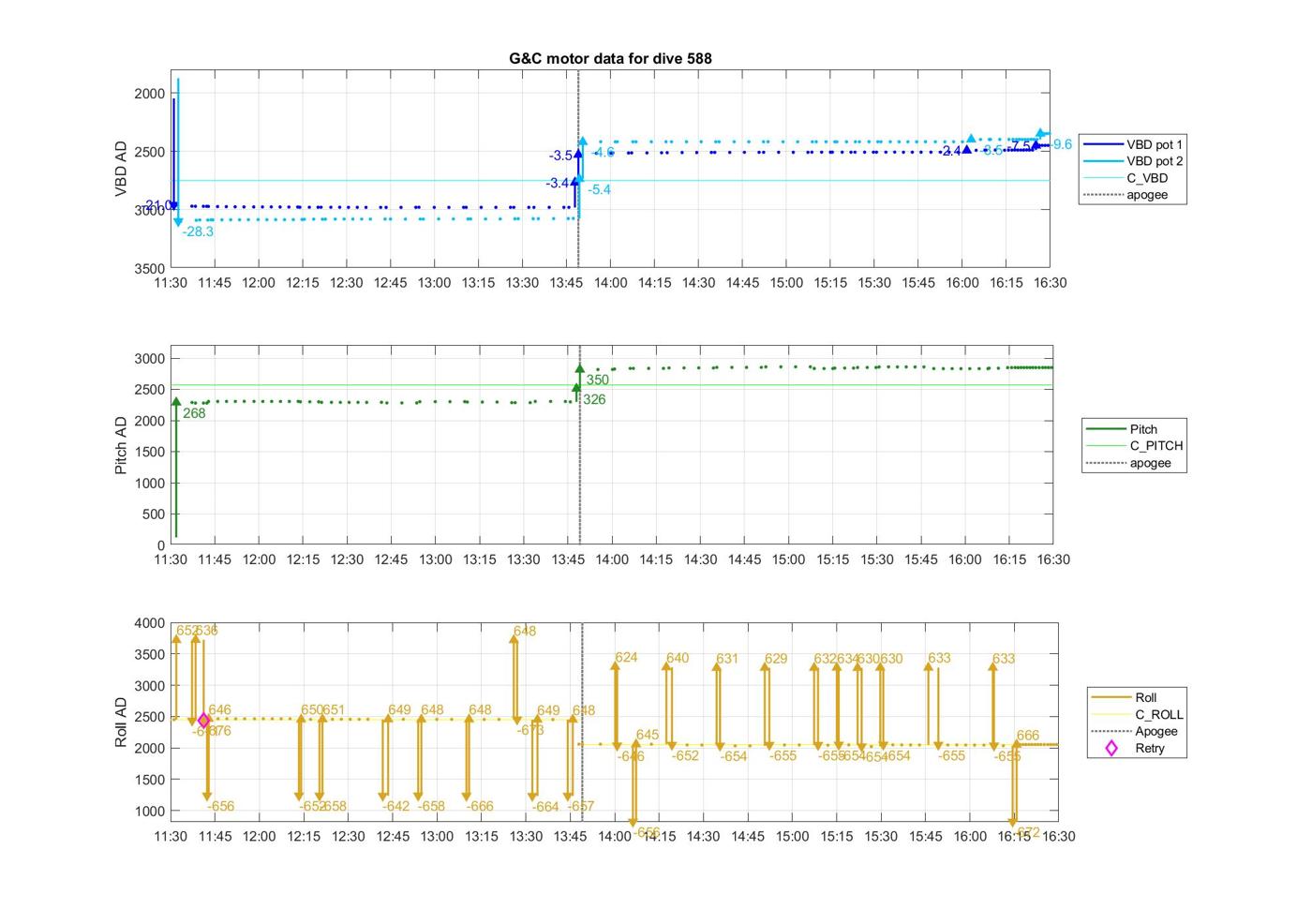Click the 666 label near roll plot end
The height and width of the screenshot is (924, 1312).
point(1028,736)
